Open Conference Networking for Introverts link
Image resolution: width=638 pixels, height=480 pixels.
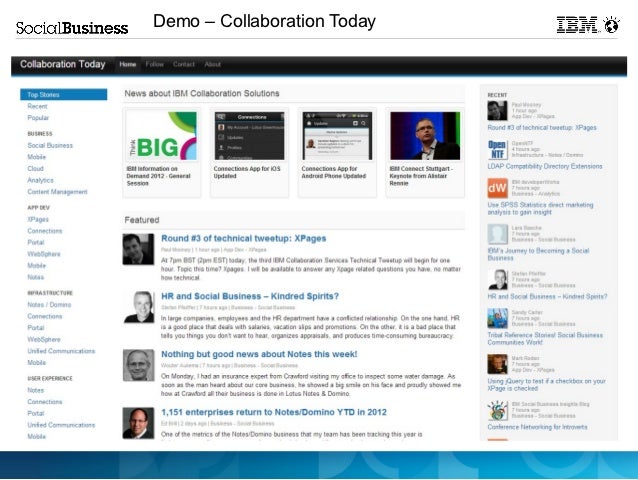[537, 427]
